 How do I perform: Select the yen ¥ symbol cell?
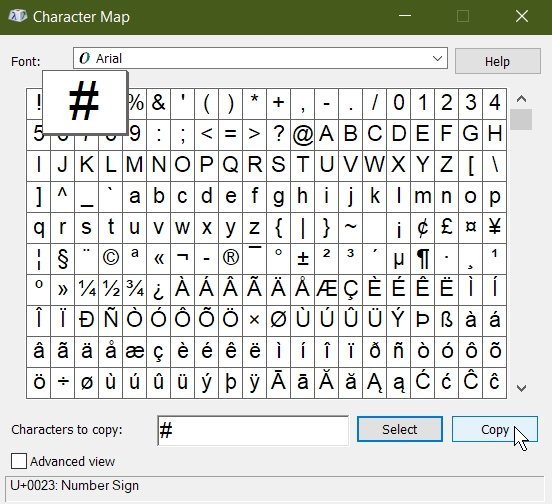495,228
